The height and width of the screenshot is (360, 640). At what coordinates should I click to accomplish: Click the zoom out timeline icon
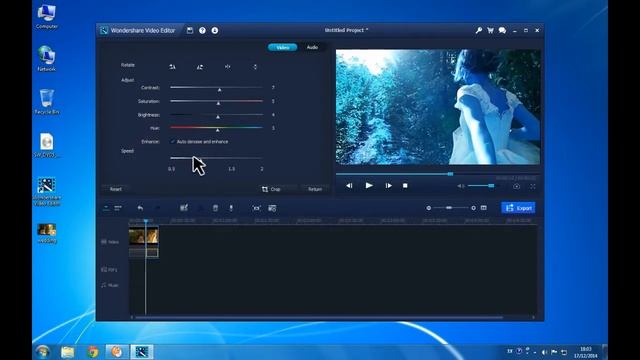click(x=429, y=208)
